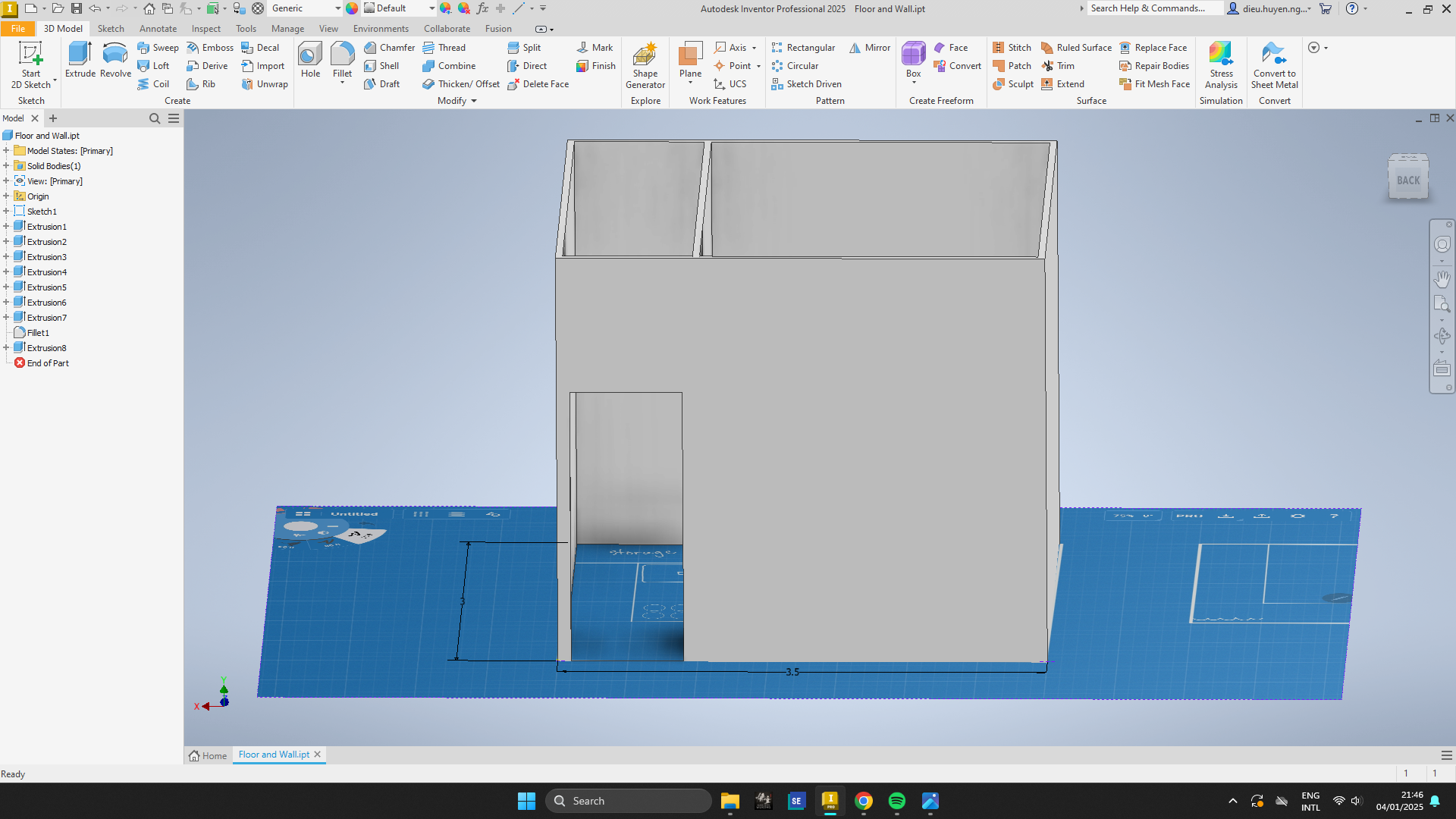1456x819 pixels.
Task: Click the appearance color wheel icon
Action: (x=352, y=8)
